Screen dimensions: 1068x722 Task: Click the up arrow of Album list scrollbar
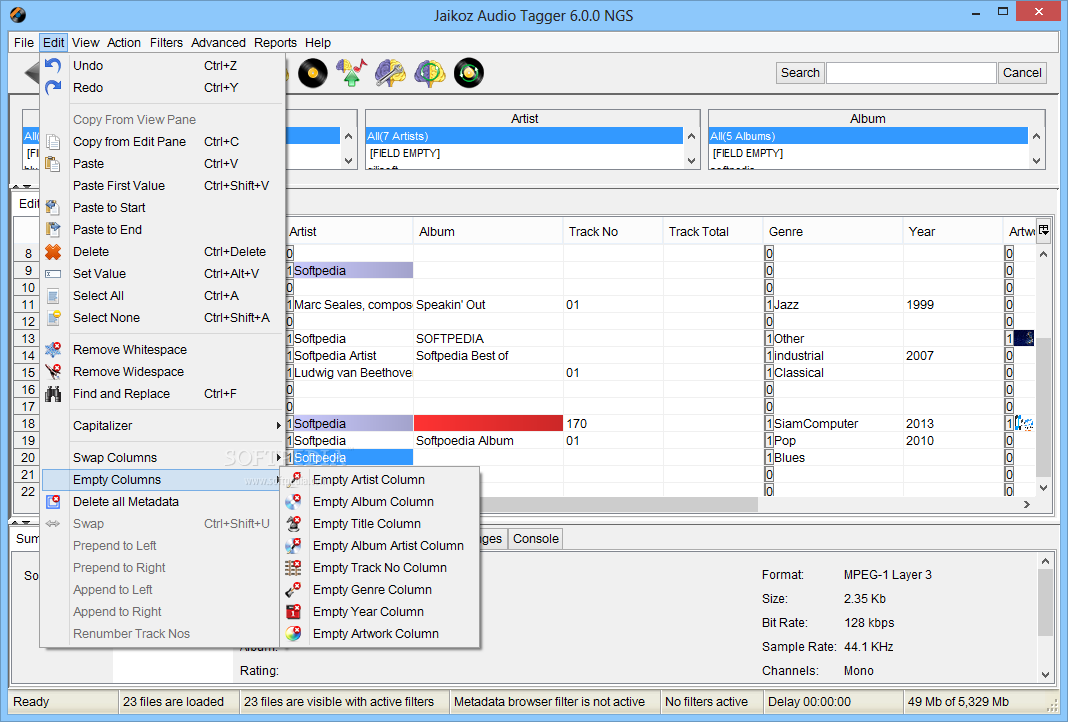tap(1037, 136)
